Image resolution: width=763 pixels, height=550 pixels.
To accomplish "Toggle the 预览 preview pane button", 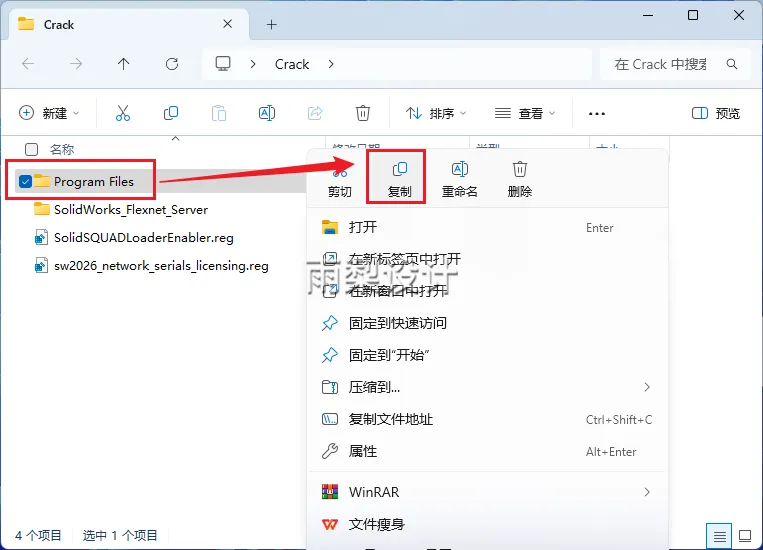I will click(716, 113).
